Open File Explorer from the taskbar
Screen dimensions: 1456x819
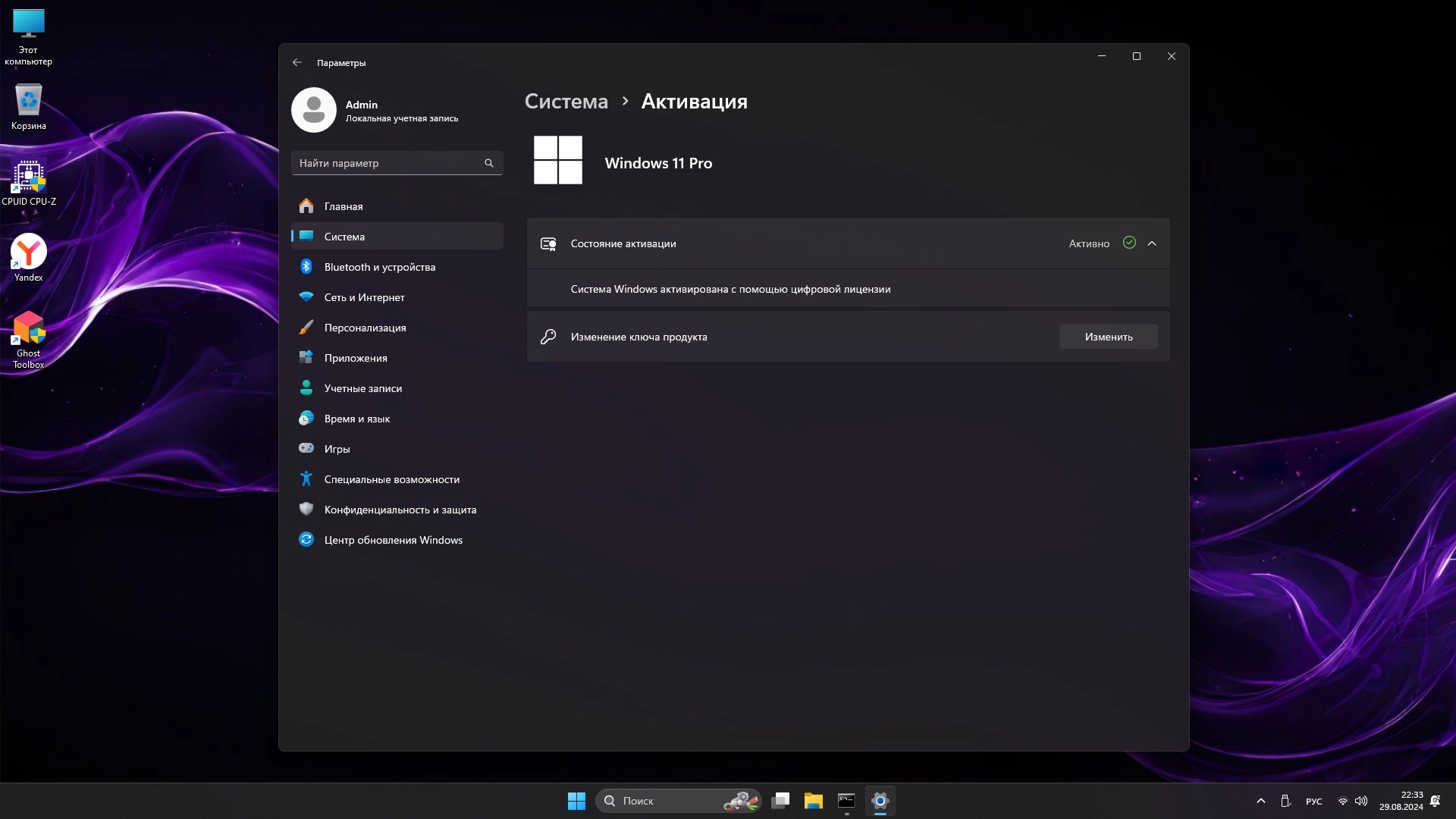pyautogui.click(x=813, y=801)
